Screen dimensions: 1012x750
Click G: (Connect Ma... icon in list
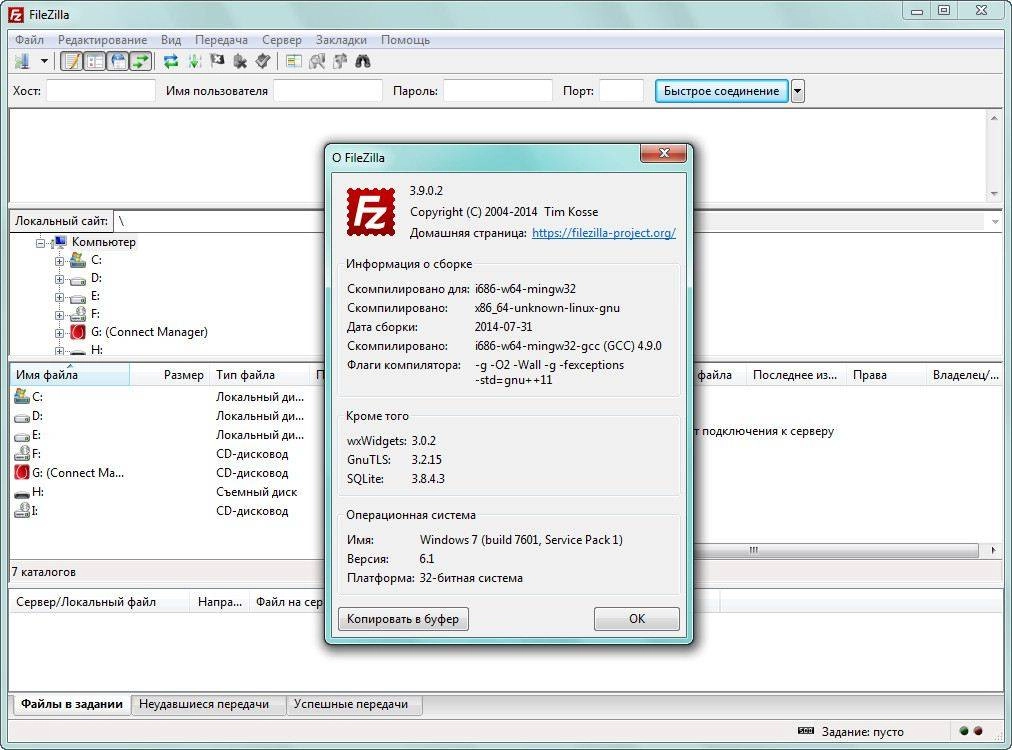click(x=21, y=472)
